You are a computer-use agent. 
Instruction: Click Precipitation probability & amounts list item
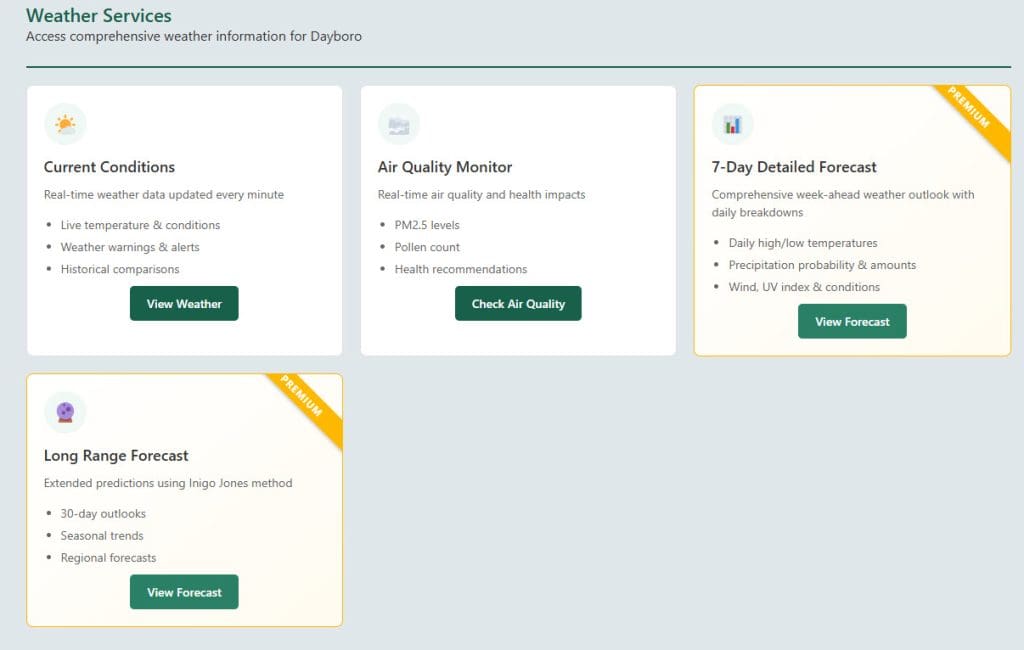(x=822, y=265)
